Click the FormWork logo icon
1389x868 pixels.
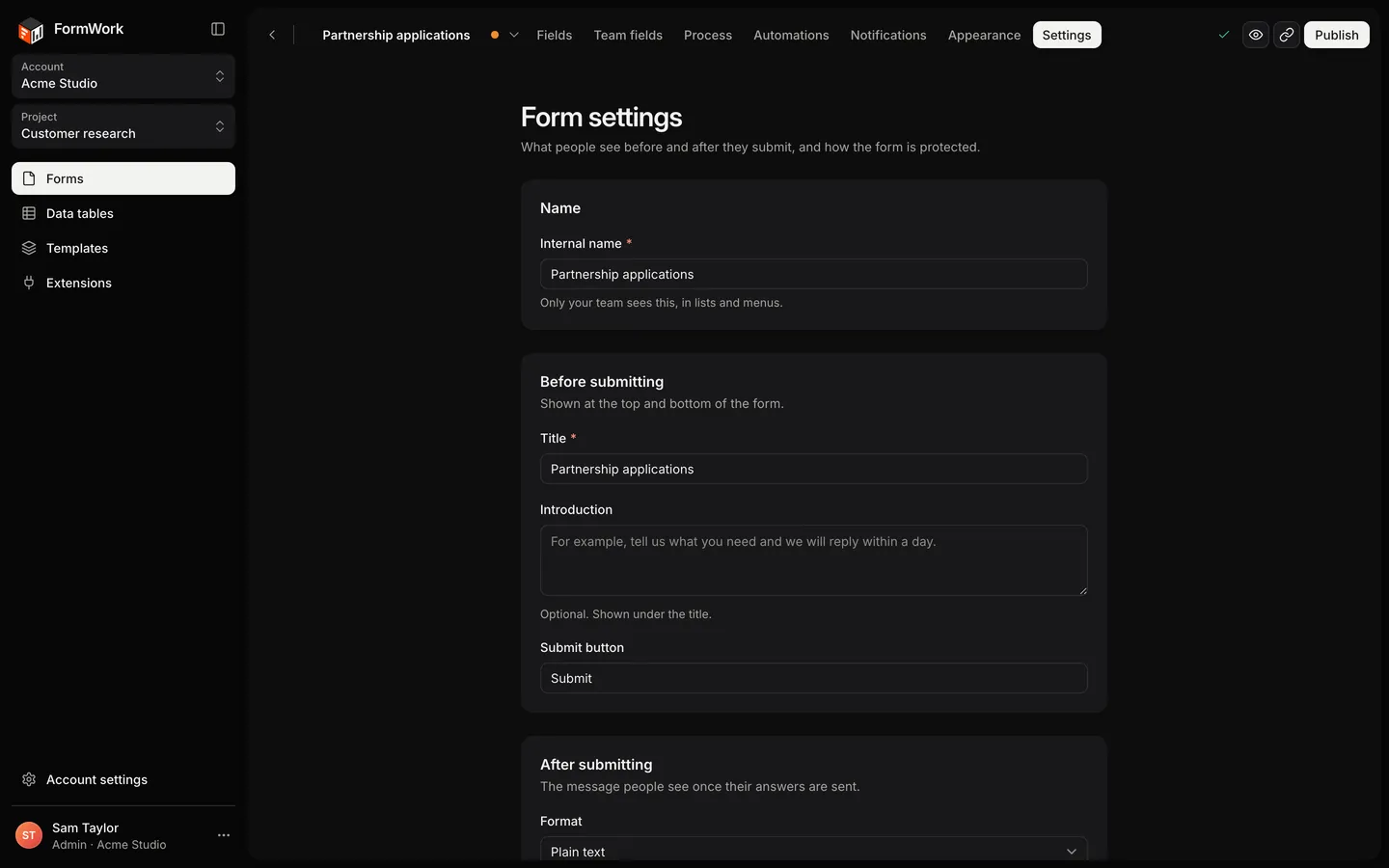31,31
